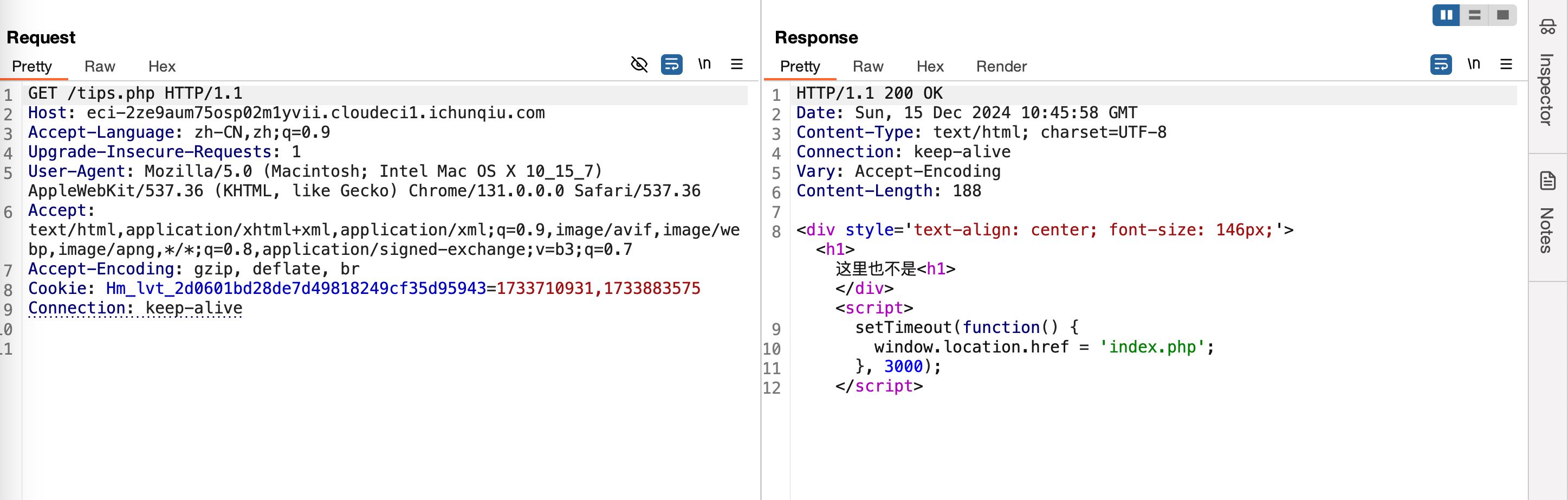The width and height of the screenshot is (1568, 500).
Task: Click the Cookie value 1733710931,1733883575
Action: (x=598, y=288)
